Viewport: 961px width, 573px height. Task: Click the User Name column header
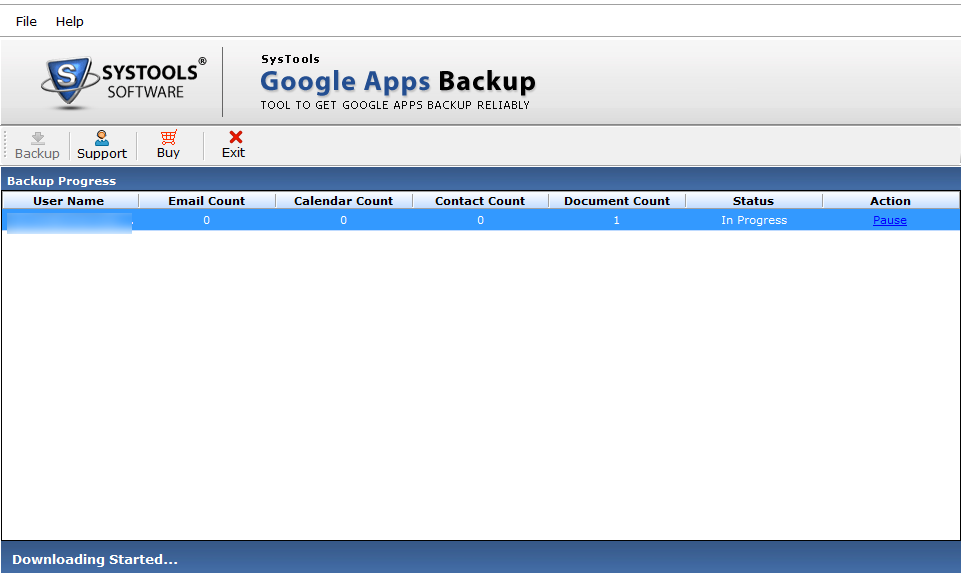[69, 201]
